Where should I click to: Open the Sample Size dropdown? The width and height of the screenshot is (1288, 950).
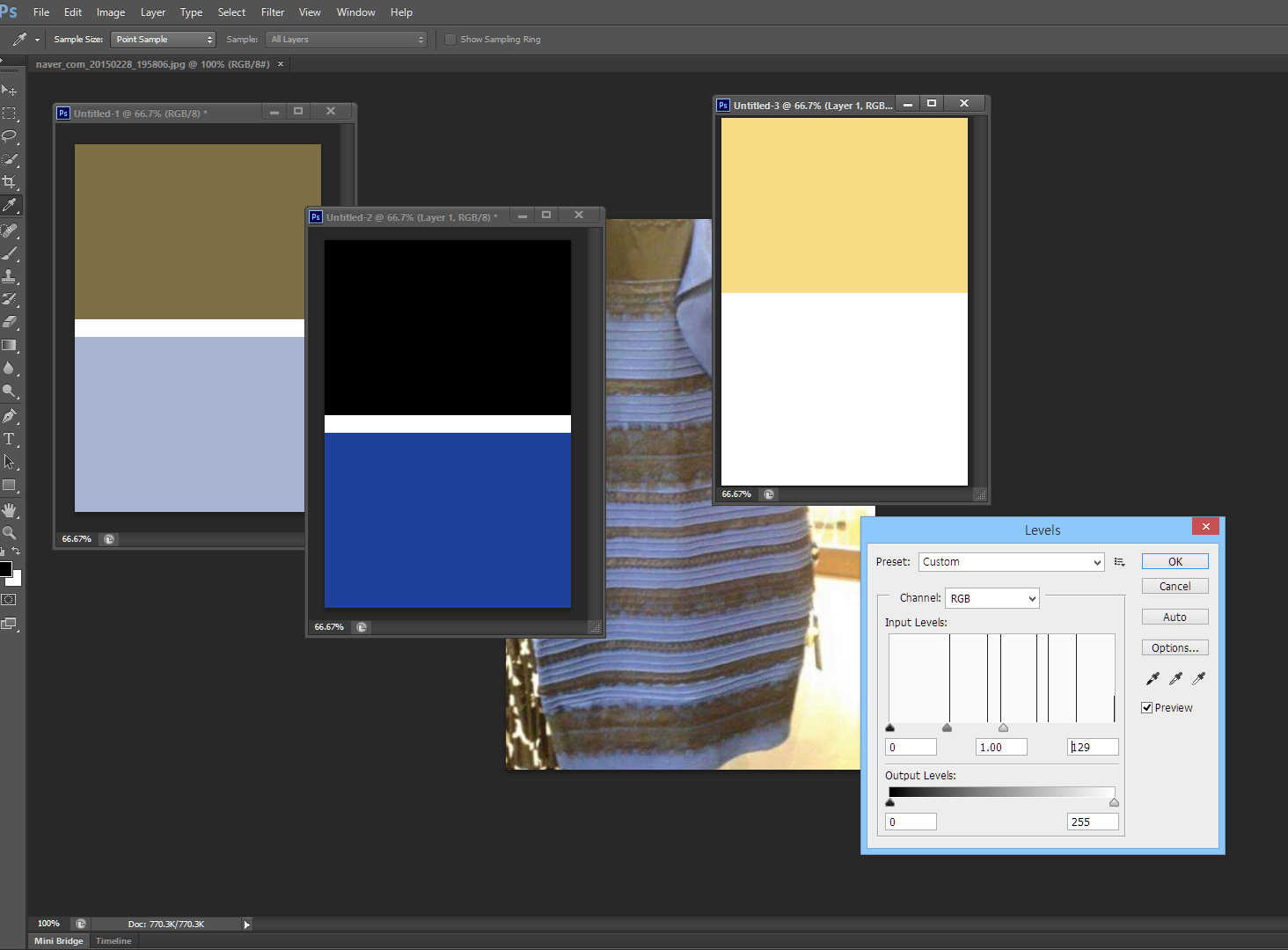point(163,40)
